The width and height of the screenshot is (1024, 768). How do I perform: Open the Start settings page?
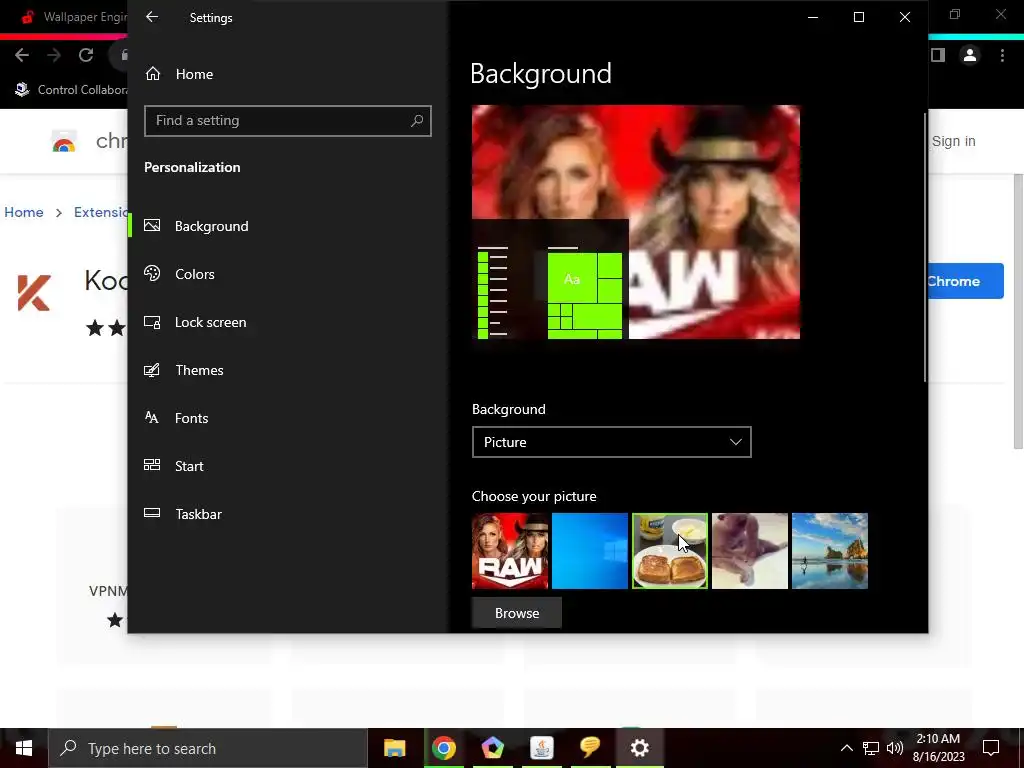174,466
